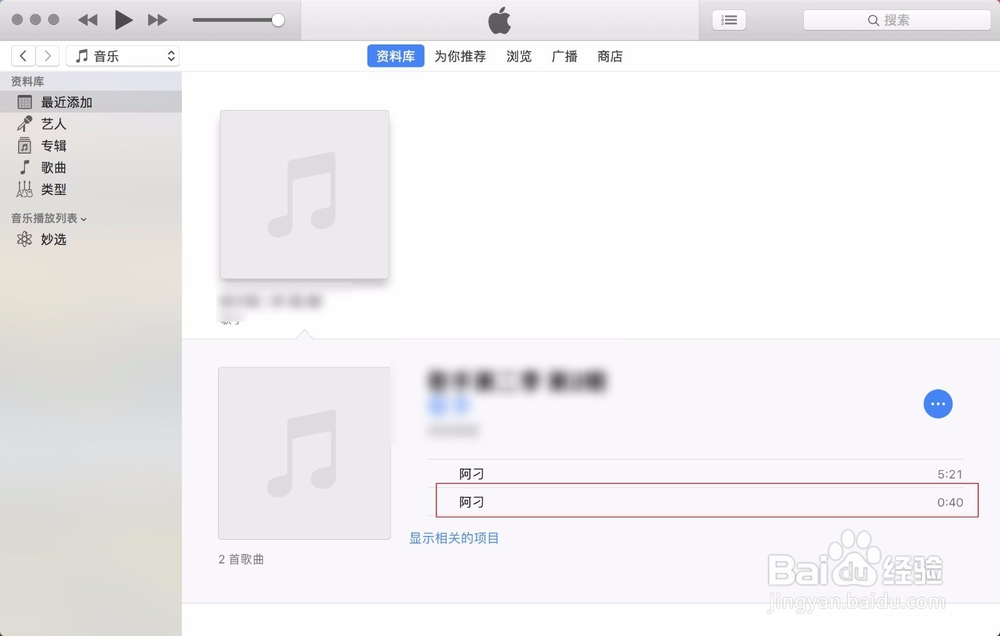
Task: Go back with the left chevron button
Action: tap(23, 56)
